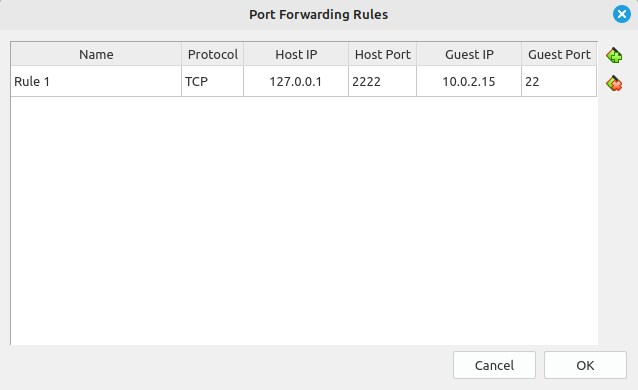Add a new port forwarding rule
Image resolution: width=638 pixels, height=390 pixels.
614,55
